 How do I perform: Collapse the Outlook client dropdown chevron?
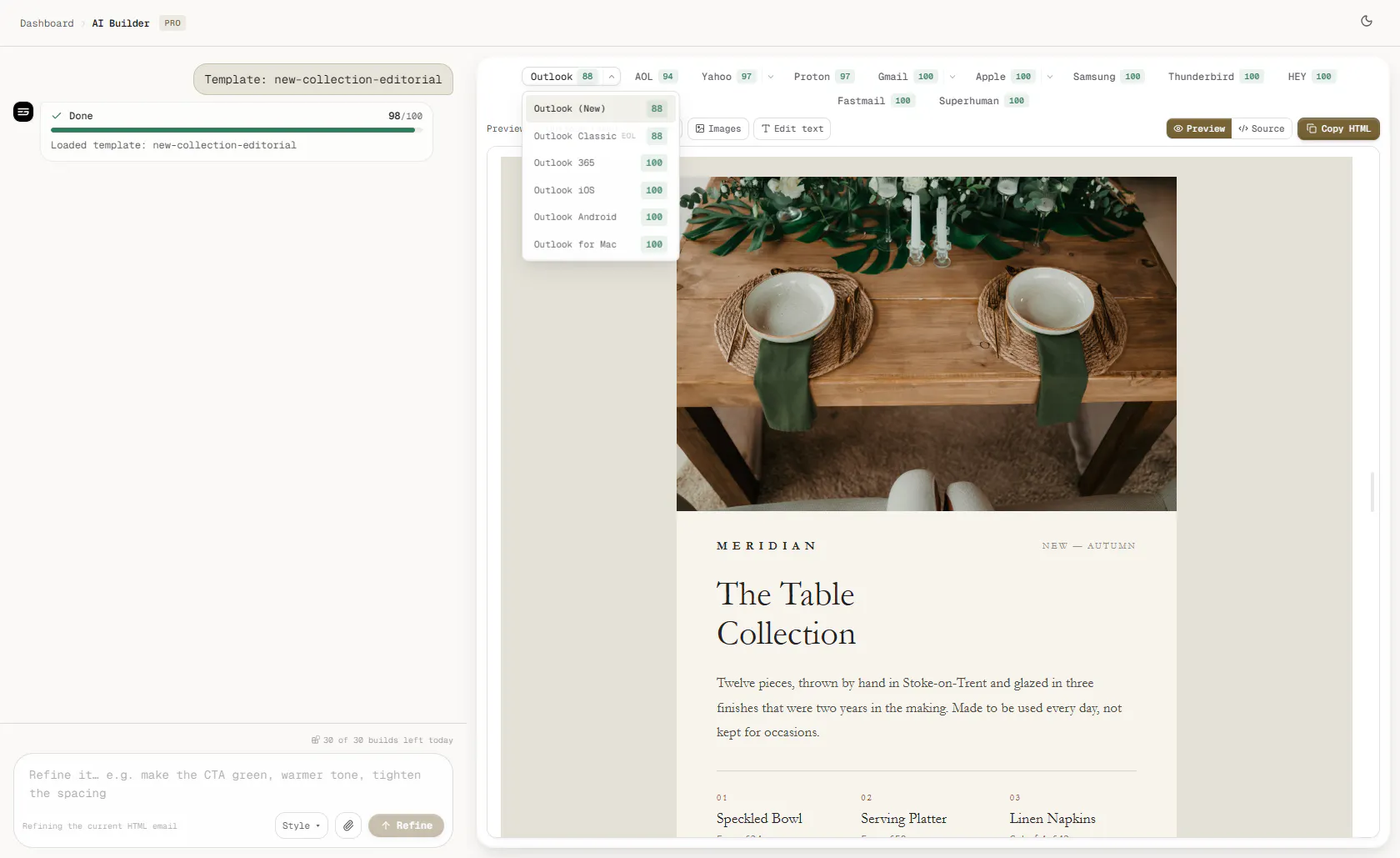[612, 77]
